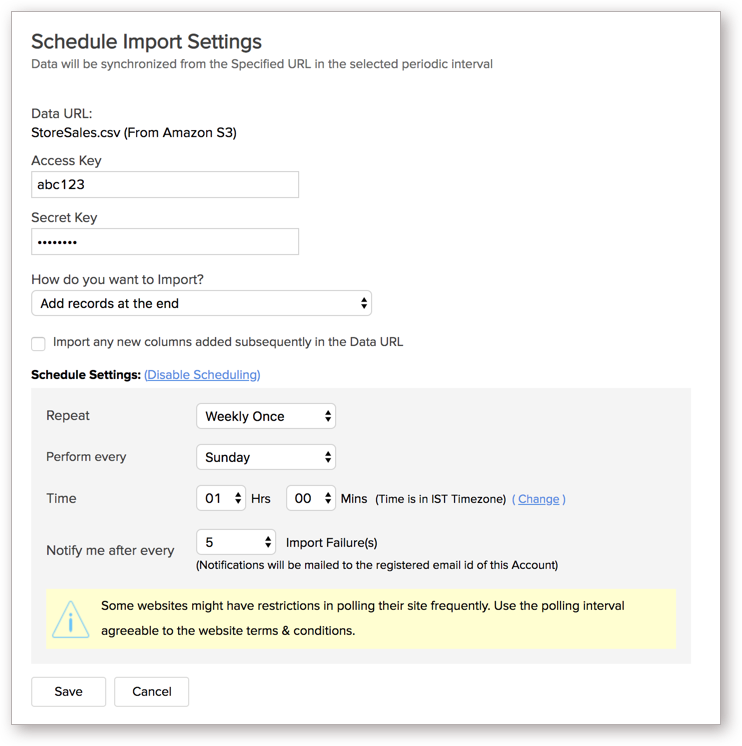Click the StoreSales.csv data URL text
The height and width of the screenshot is (746, 742).
[134, 132]
